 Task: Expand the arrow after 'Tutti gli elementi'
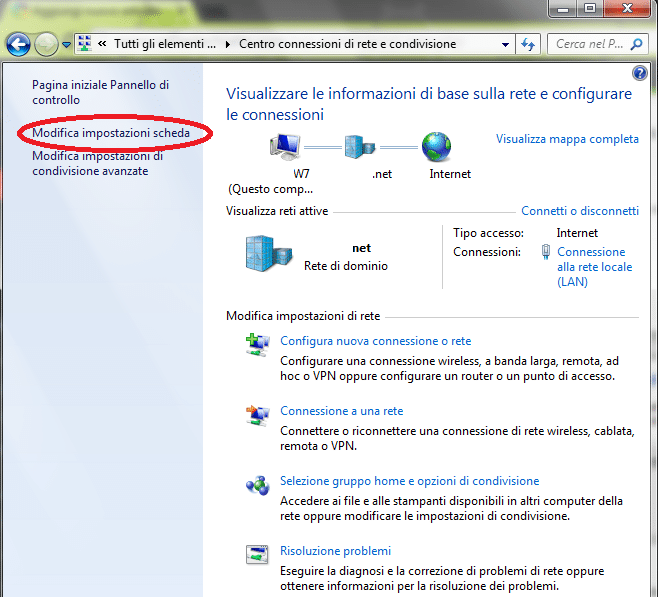[x=227, y=44]
